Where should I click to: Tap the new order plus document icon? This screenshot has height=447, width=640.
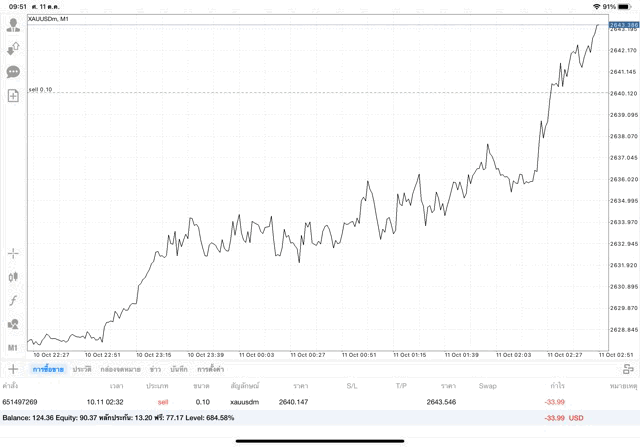coord(13,96)
